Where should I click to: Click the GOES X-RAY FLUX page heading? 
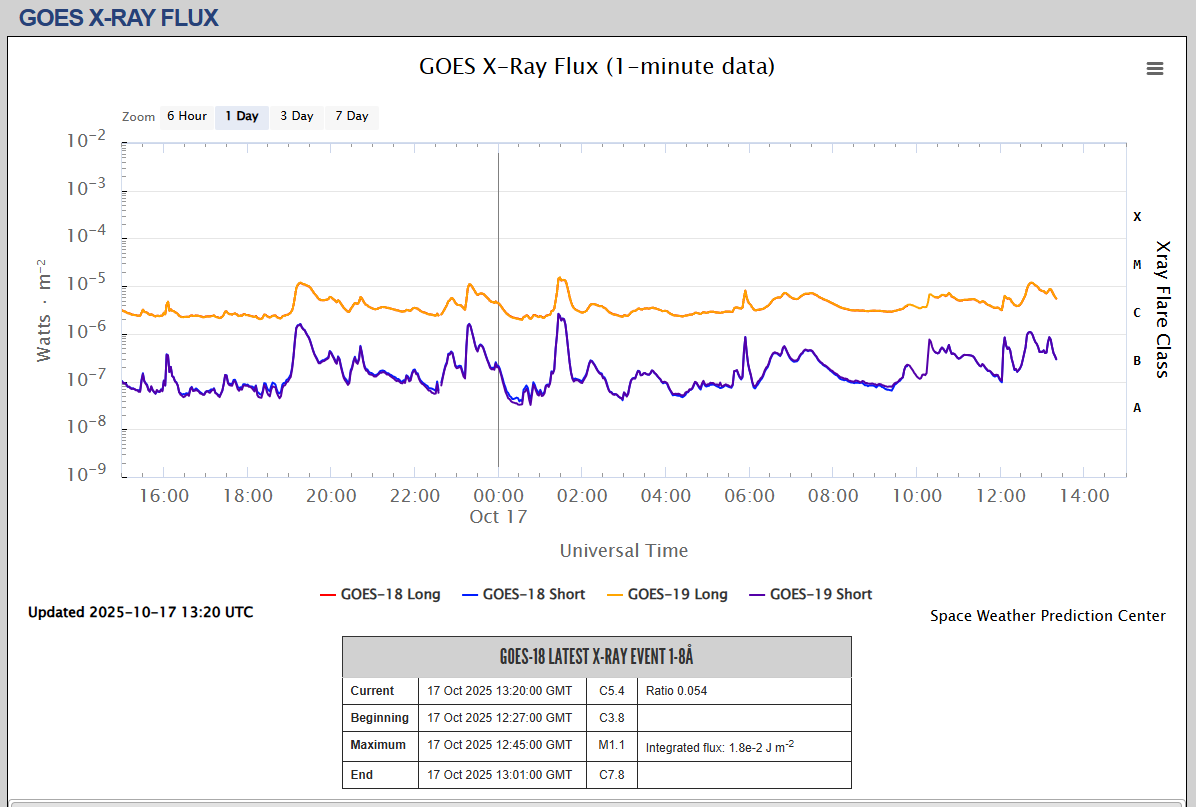118,17
